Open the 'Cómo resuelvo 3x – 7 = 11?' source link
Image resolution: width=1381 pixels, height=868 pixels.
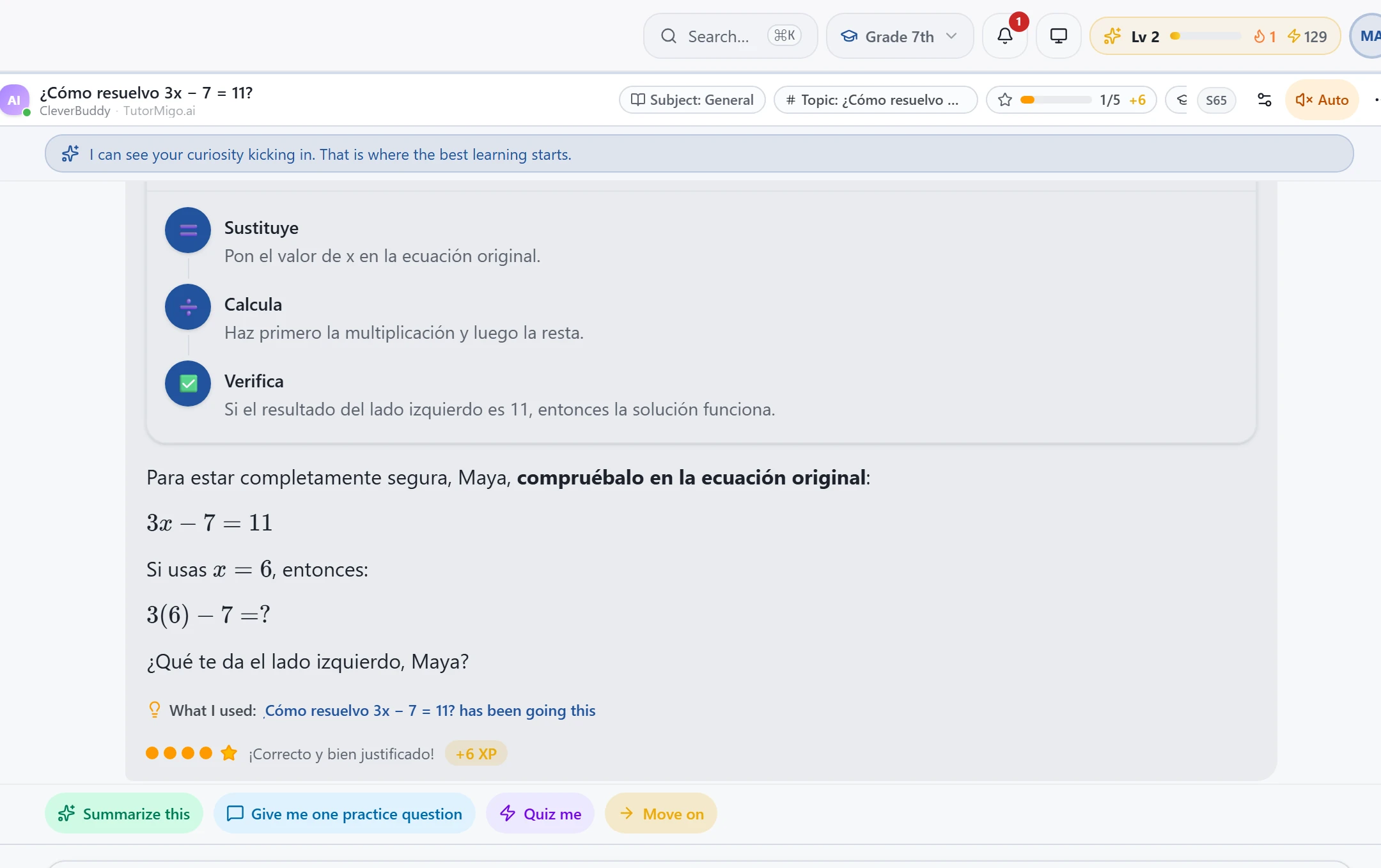430,710
